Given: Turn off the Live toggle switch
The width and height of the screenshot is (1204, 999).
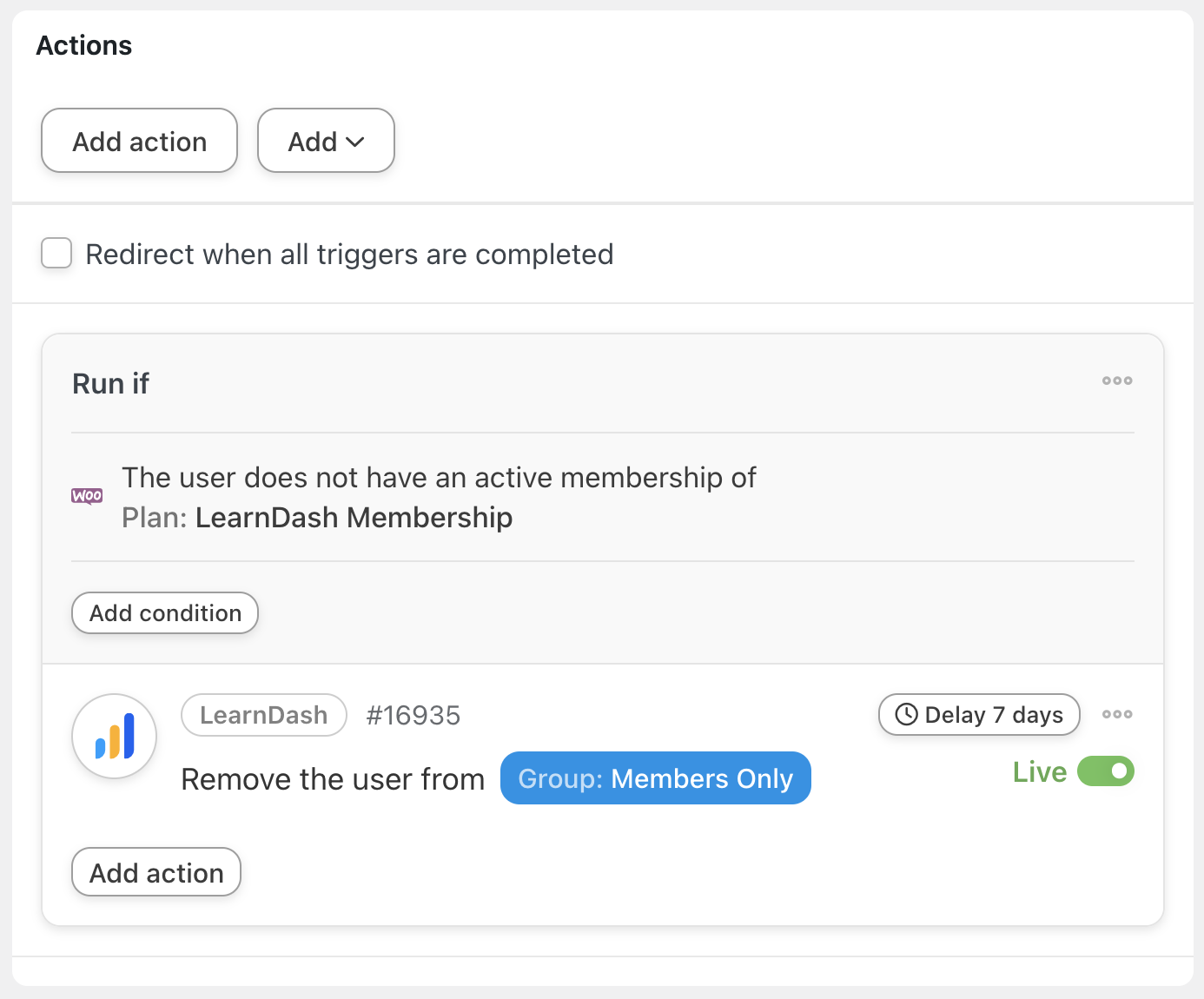Looking at the screenshot, I should pyautogui.click(x=1105, y=771).
